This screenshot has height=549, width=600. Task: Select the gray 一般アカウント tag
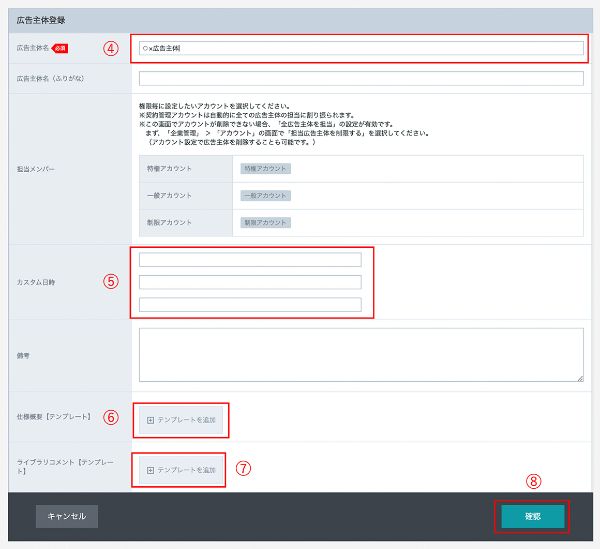[265, 196]
